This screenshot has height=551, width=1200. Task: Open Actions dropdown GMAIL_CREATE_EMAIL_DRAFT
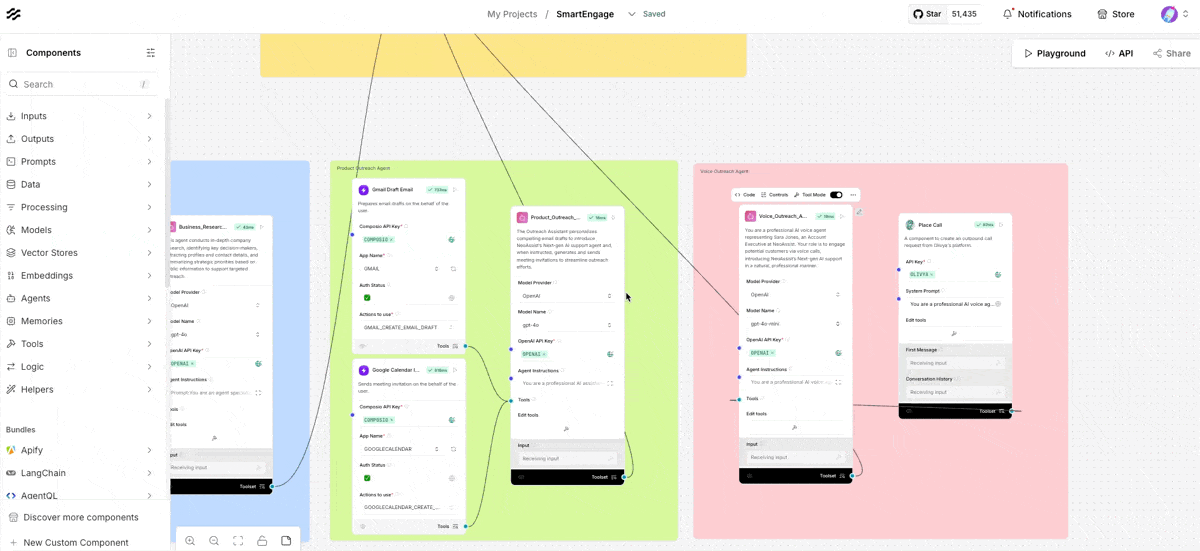coord(408,327)
